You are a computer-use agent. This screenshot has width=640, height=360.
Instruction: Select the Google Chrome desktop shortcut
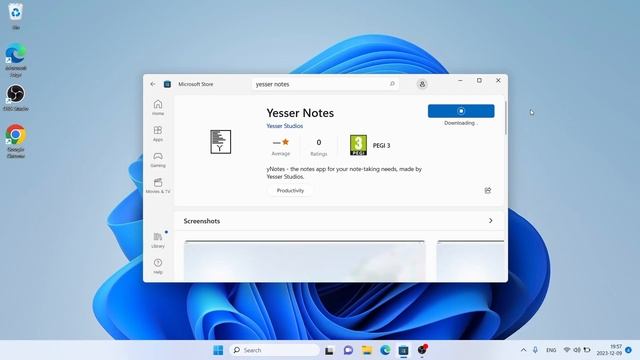[x=16, y=141]
